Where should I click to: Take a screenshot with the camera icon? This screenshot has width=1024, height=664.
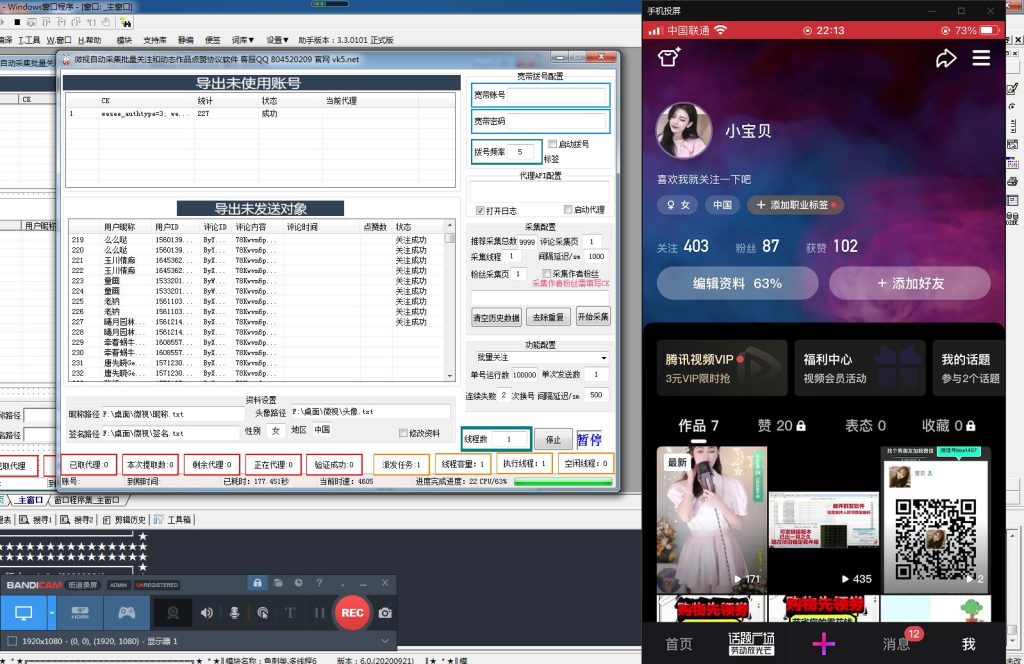tap(386, 613)
